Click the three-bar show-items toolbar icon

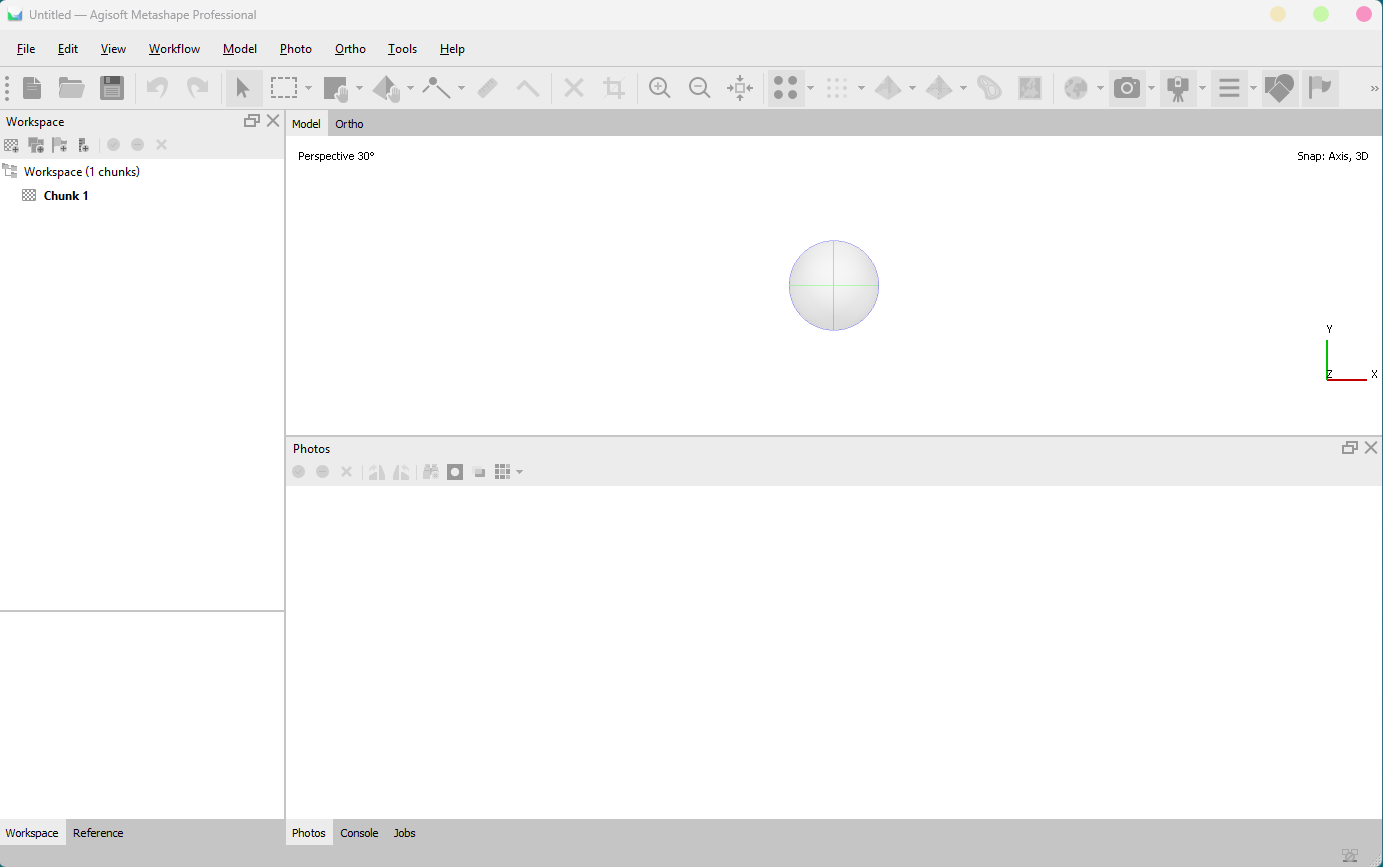[1229, 88]
